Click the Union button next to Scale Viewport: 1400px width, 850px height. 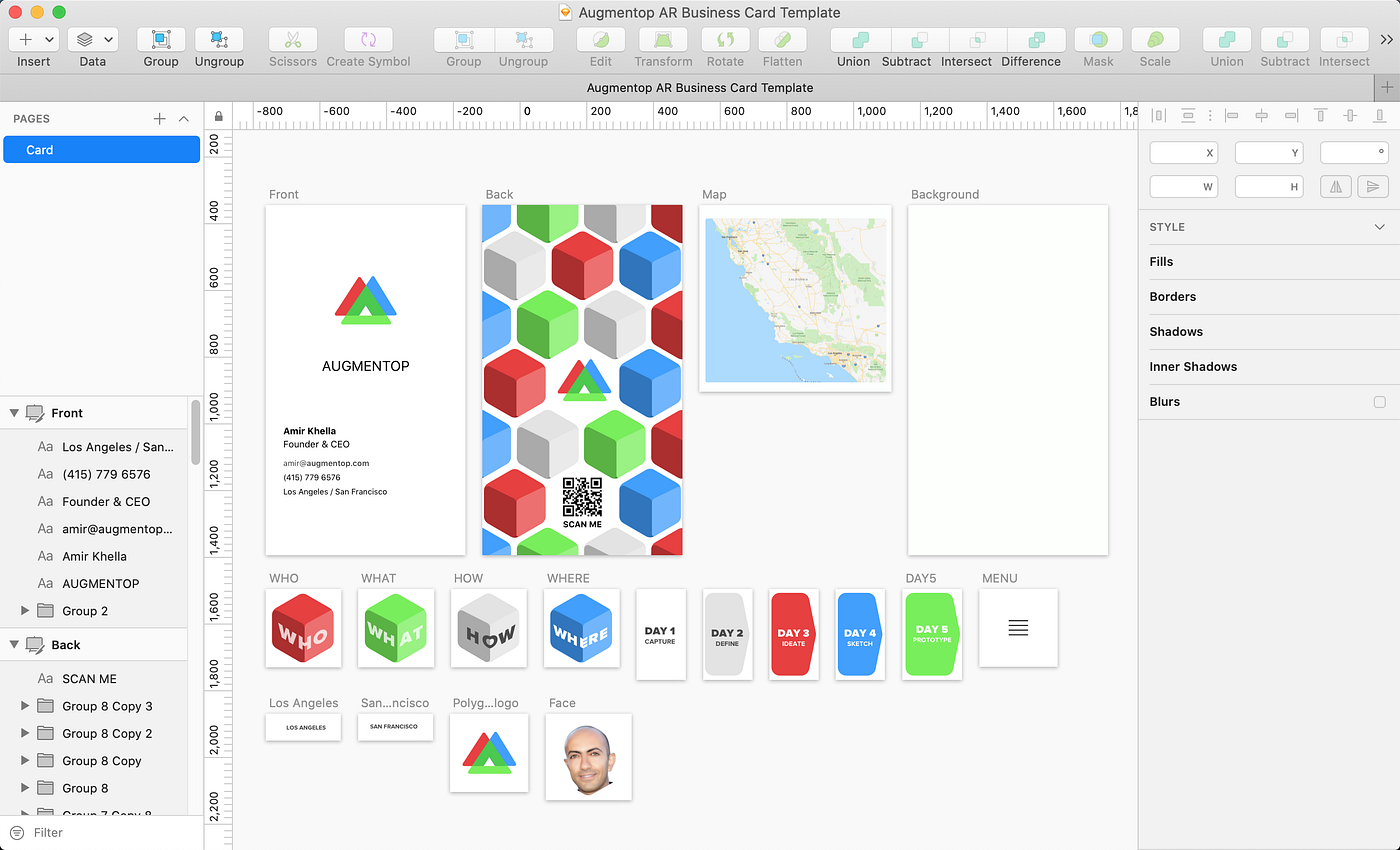(1227, 40)
